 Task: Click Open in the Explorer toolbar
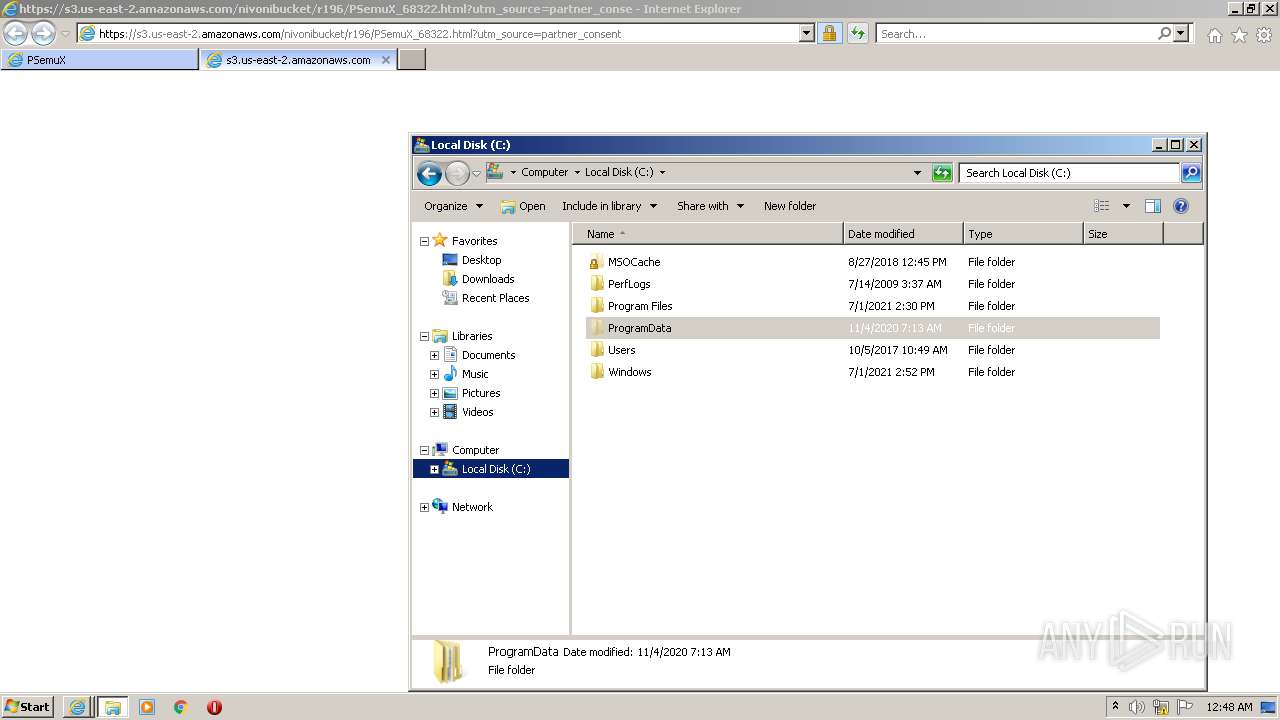click(523, 206)
